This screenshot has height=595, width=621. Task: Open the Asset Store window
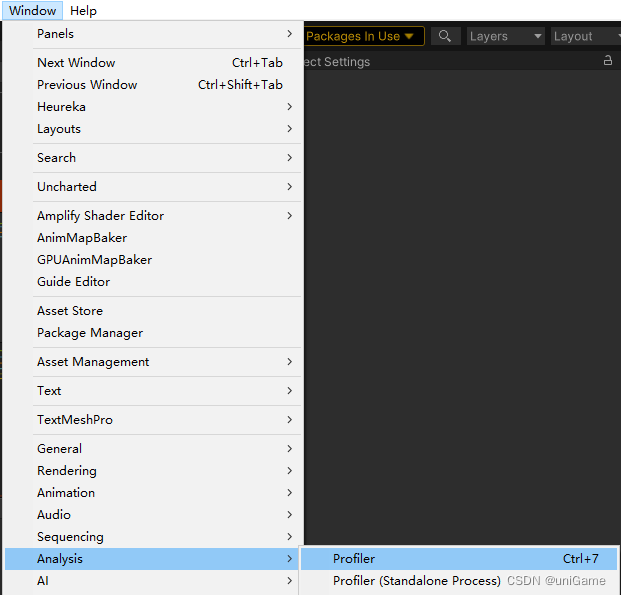point(152,311)
